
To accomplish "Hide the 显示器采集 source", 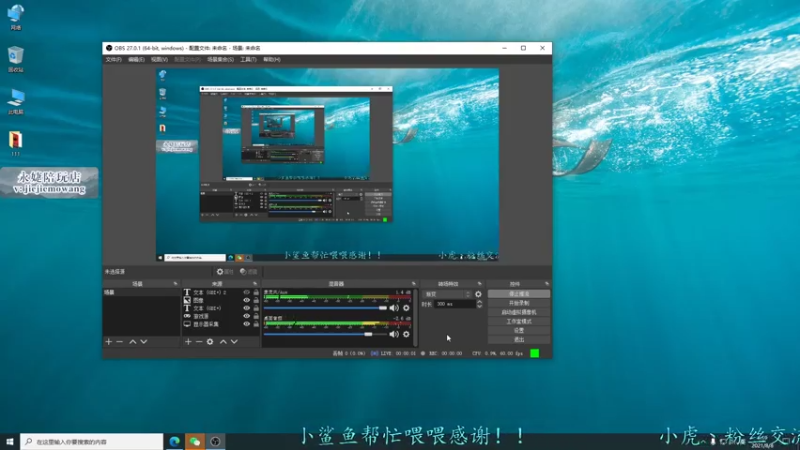I will (246, 324).
